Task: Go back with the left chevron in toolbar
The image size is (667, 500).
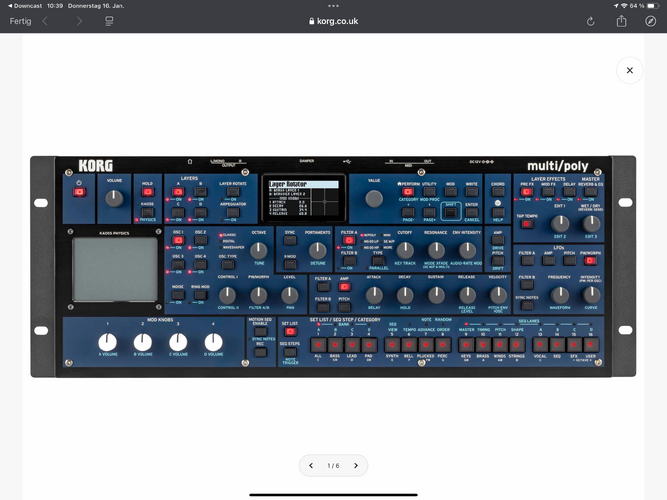Action: pyautogui.click(x=45, y=21)
